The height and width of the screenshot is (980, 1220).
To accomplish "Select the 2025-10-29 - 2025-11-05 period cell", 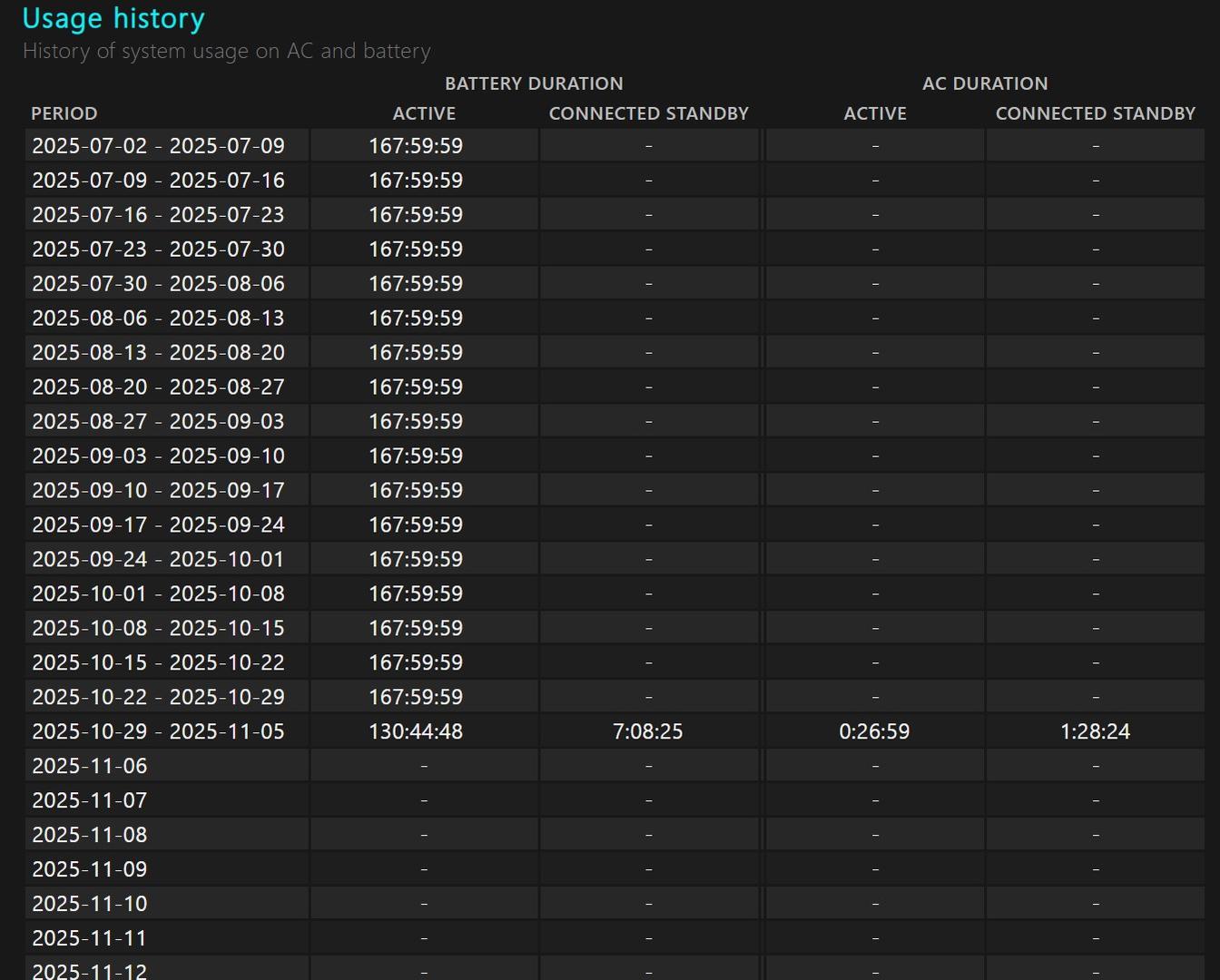I will [158, 732].
